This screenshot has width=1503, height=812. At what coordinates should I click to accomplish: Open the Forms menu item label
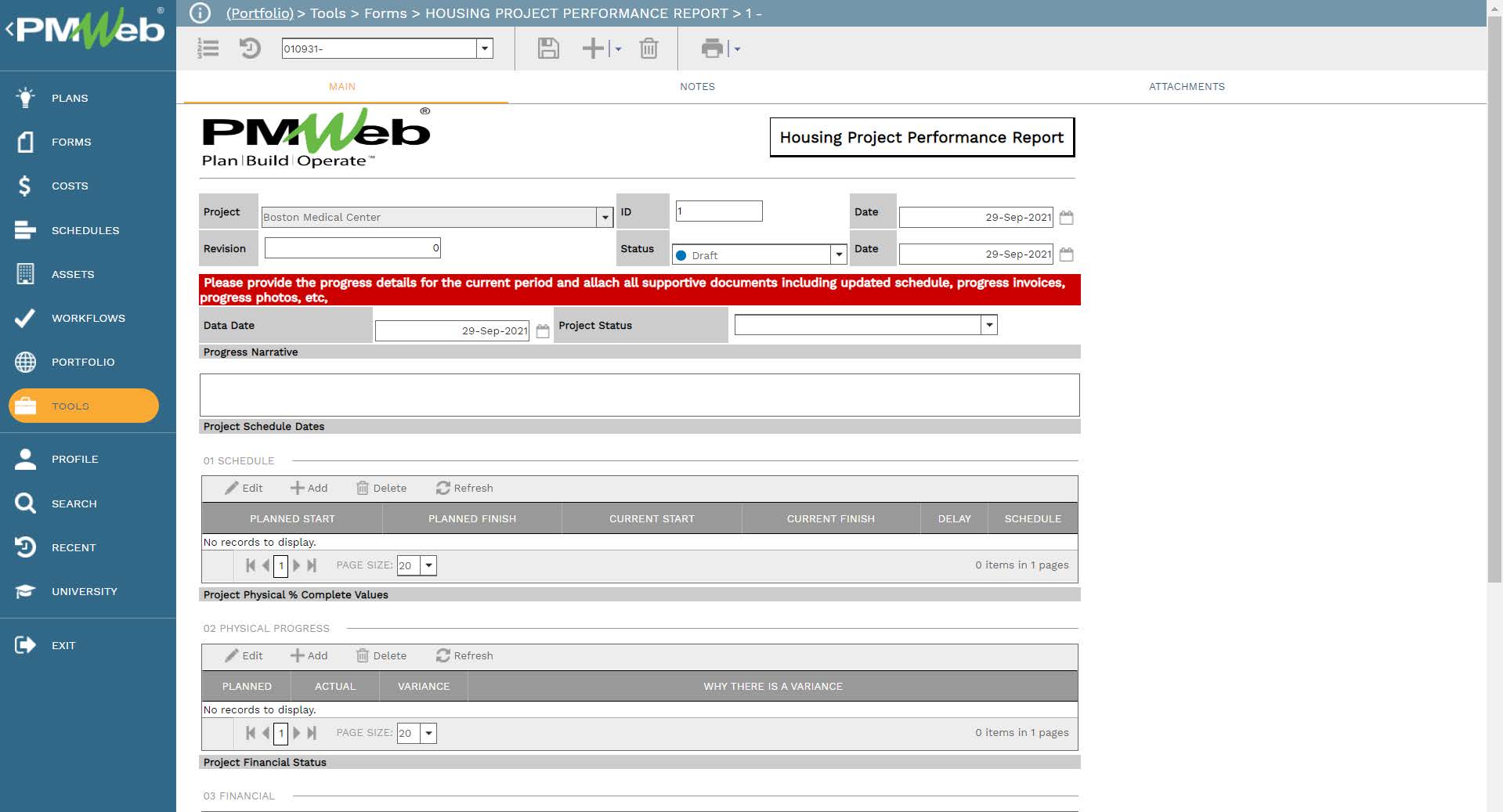pos(71,142)
